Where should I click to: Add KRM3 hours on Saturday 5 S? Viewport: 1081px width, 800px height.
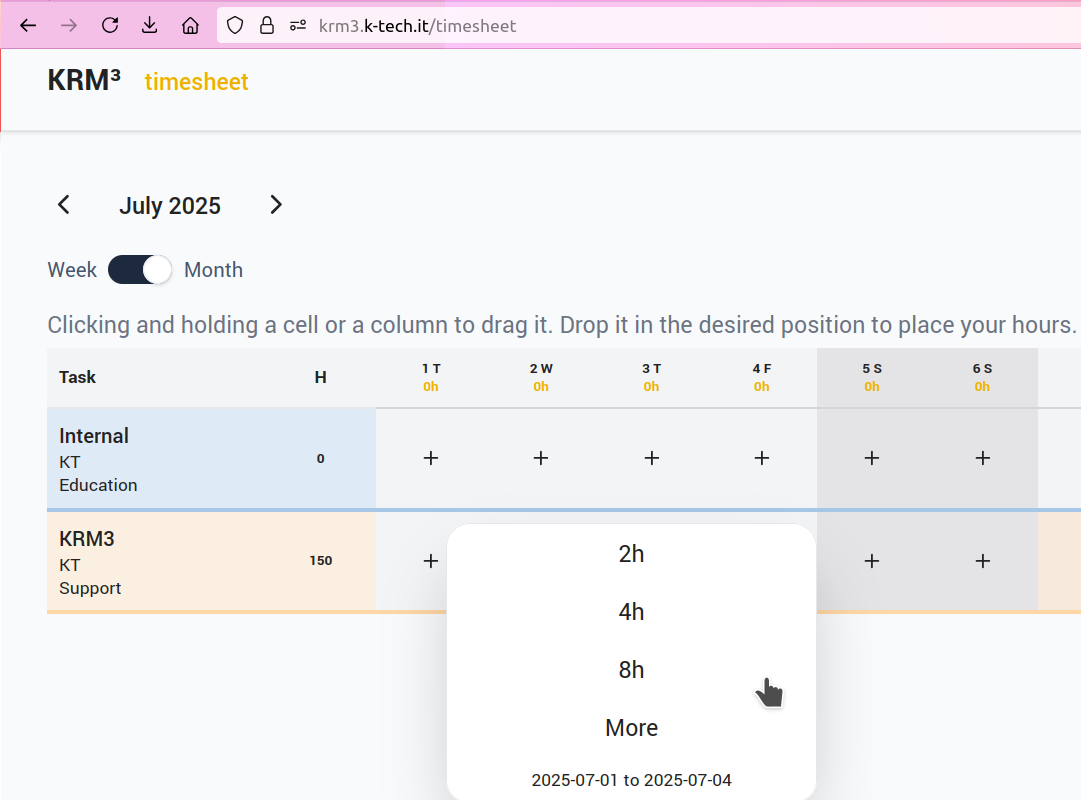click(872, 561)
